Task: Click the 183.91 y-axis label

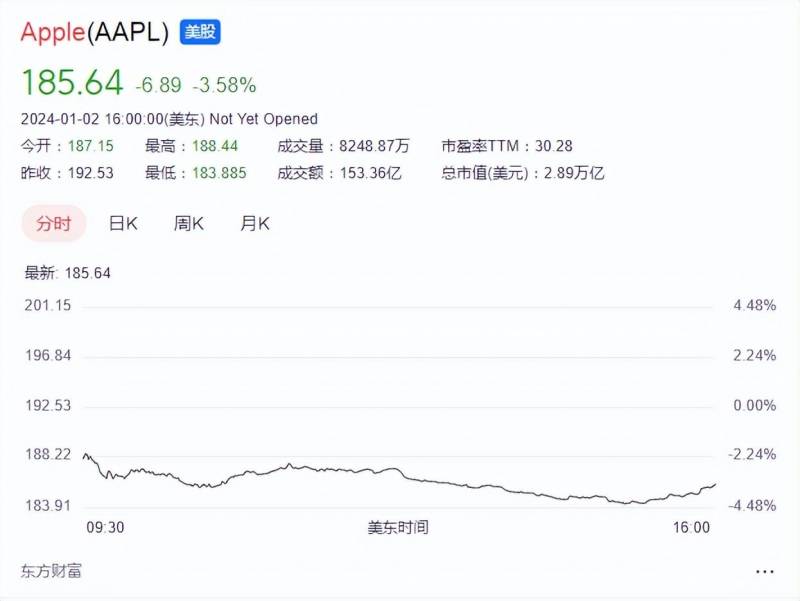Action: pyautogui.click(x=48, y=506)
